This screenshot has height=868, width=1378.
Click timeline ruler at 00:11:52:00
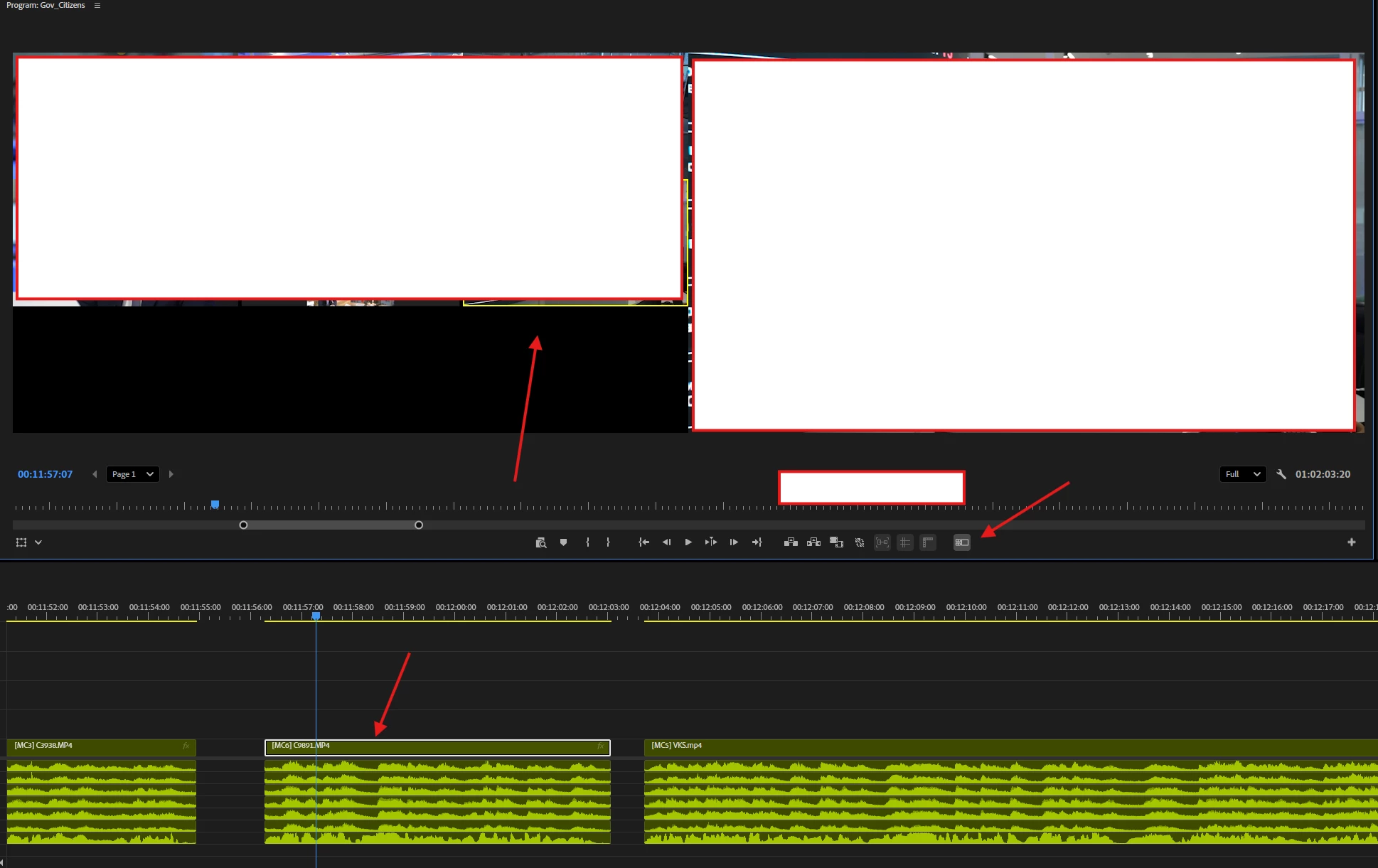[48, 607]
